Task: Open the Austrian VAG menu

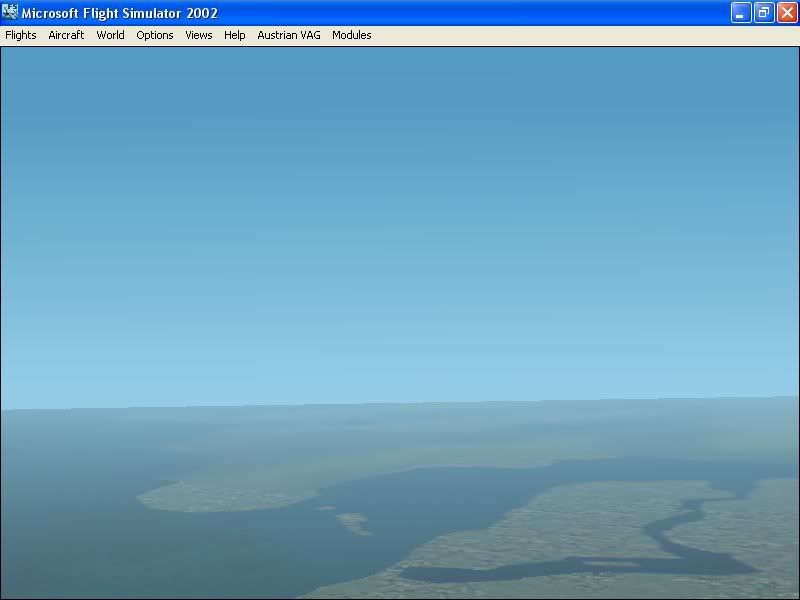Action: (x=288, y=35)
